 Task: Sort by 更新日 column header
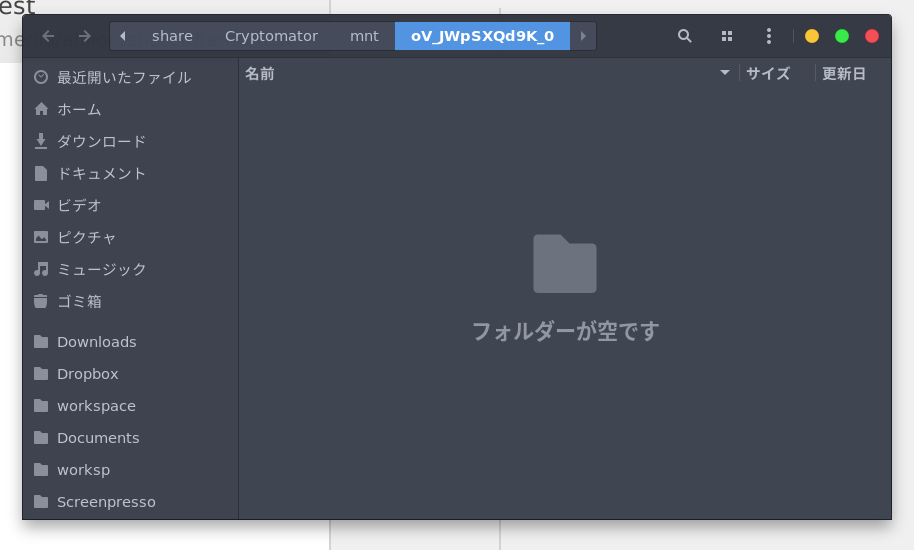[843, 73]
